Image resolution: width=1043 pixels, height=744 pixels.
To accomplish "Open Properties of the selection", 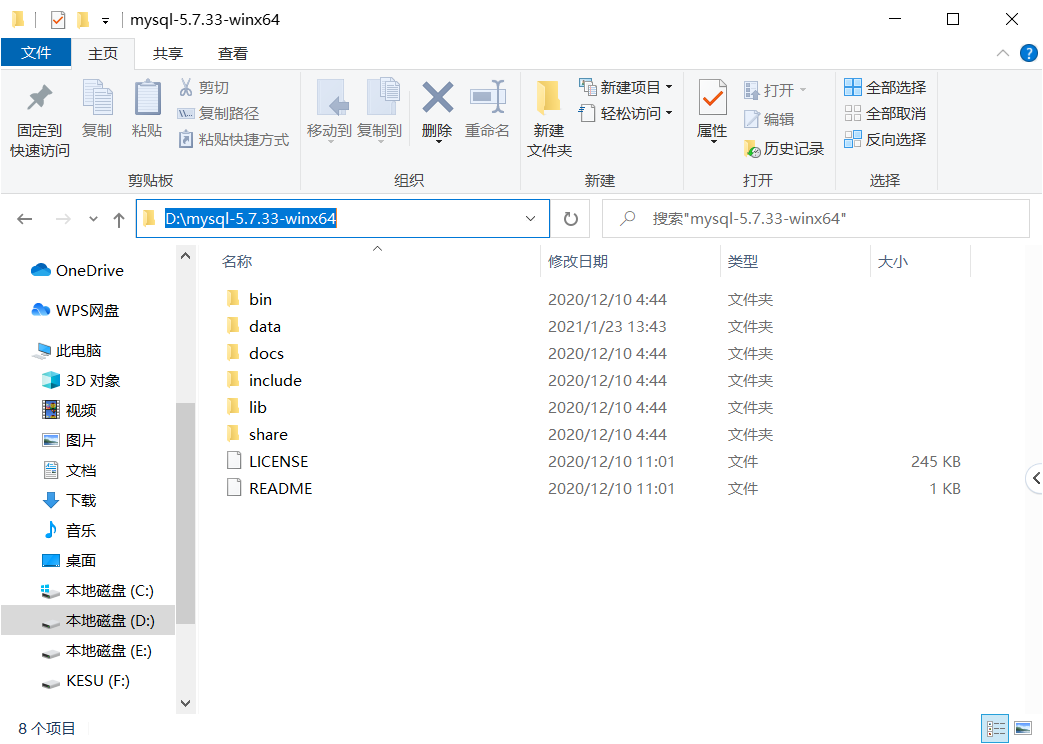I will [x=712, y=110].
